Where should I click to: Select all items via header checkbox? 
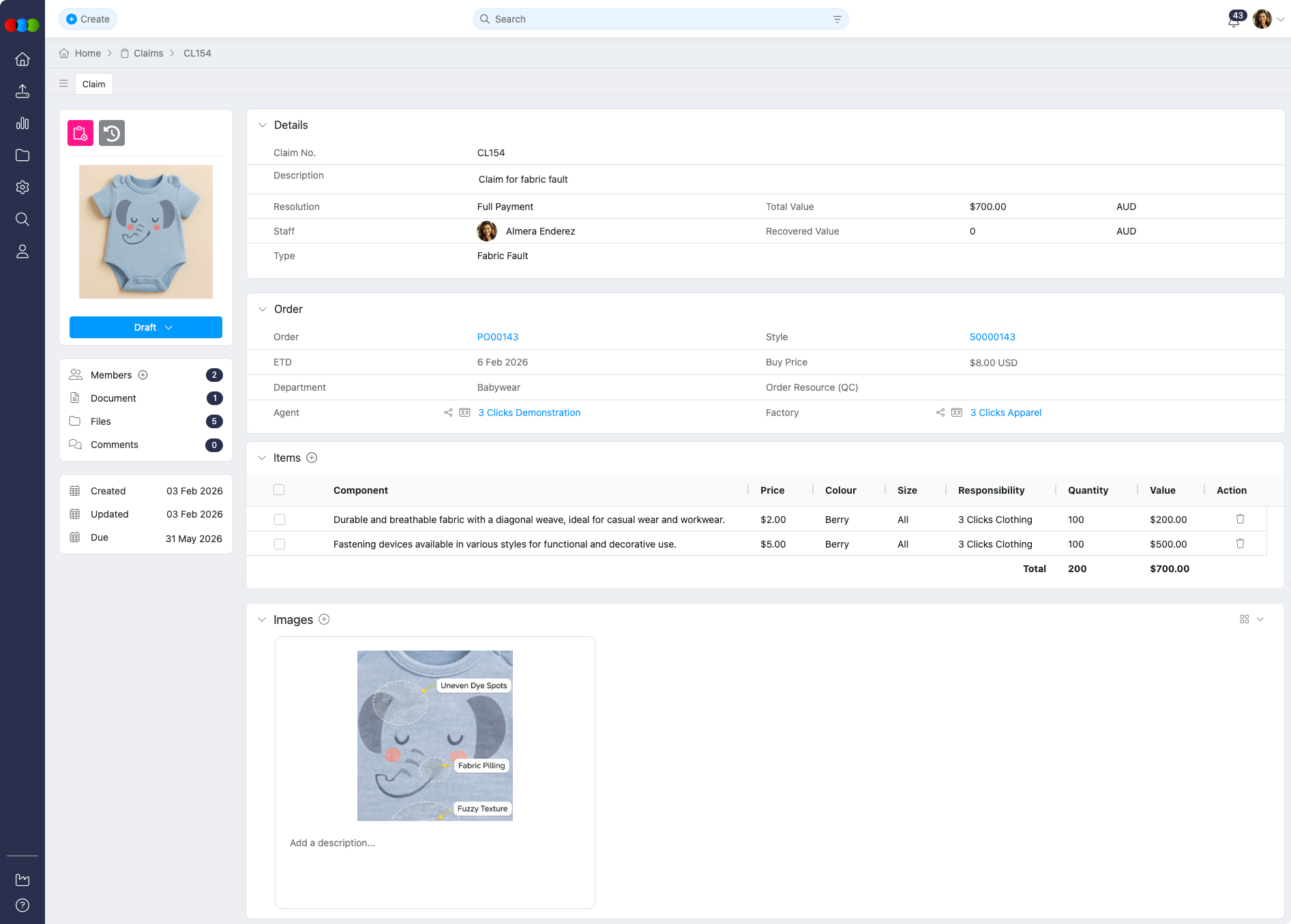[279, 490]
